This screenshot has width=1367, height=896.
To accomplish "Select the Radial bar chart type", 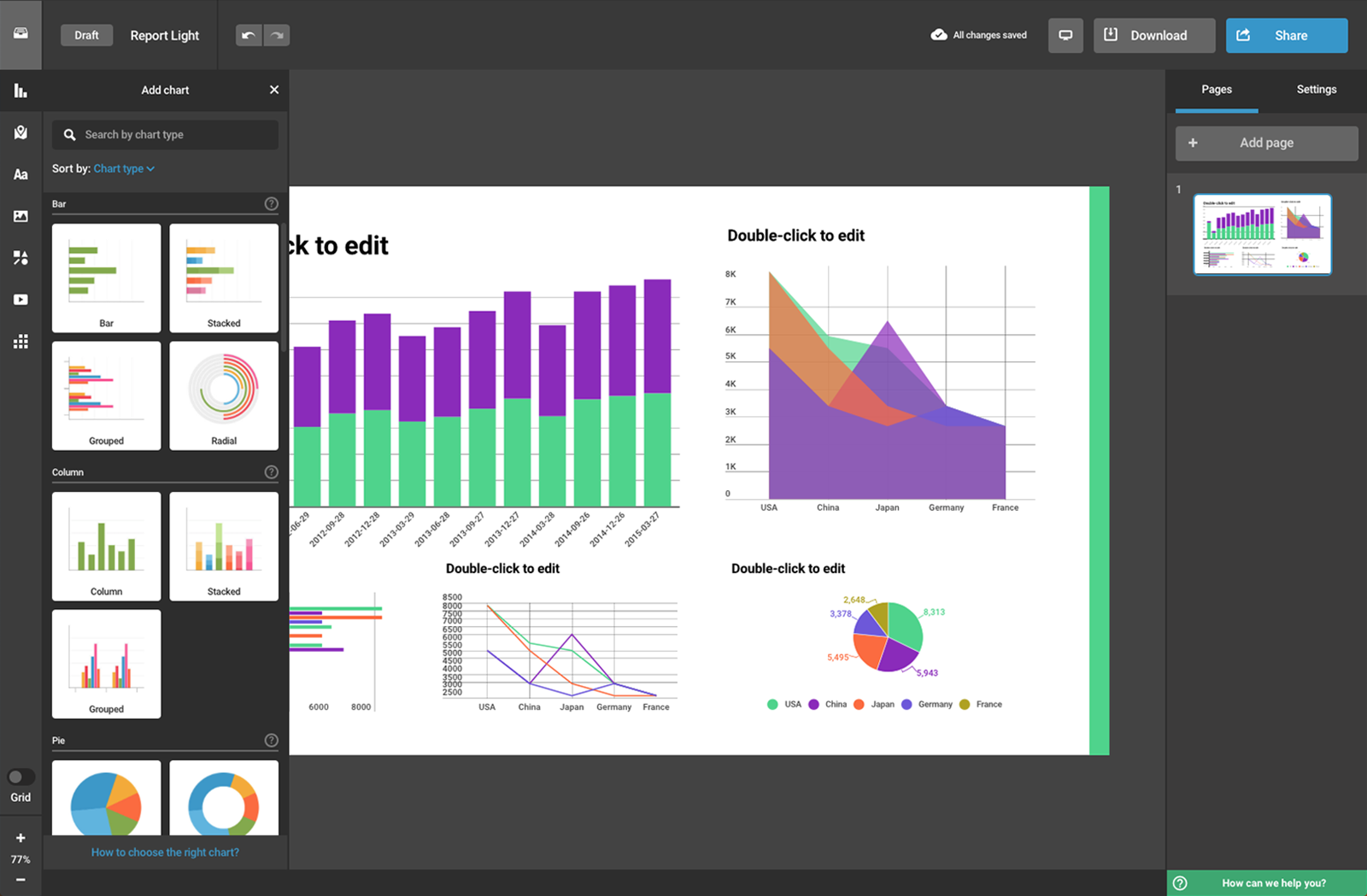I will pos(223,395).
